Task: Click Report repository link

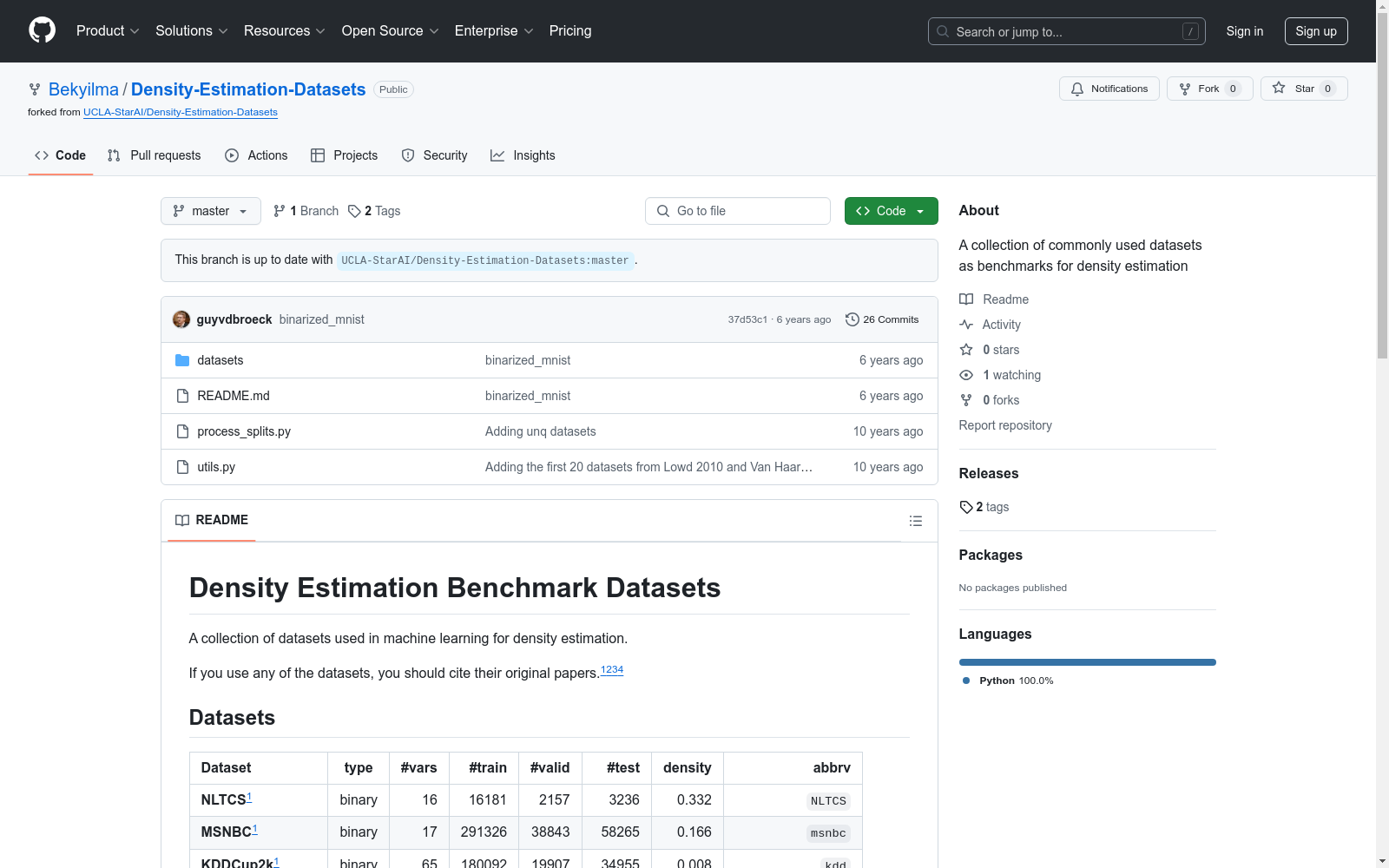Action: 1005,425
